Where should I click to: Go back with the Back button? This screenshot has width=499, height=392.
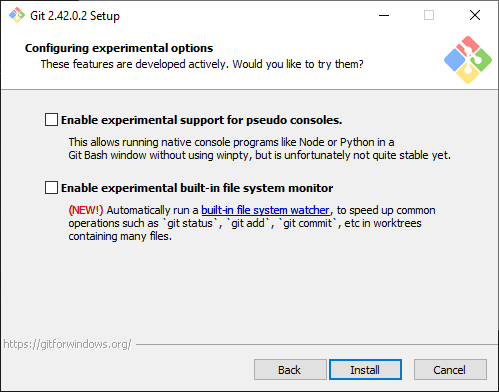pyautogui.click(x=290, y=370)
